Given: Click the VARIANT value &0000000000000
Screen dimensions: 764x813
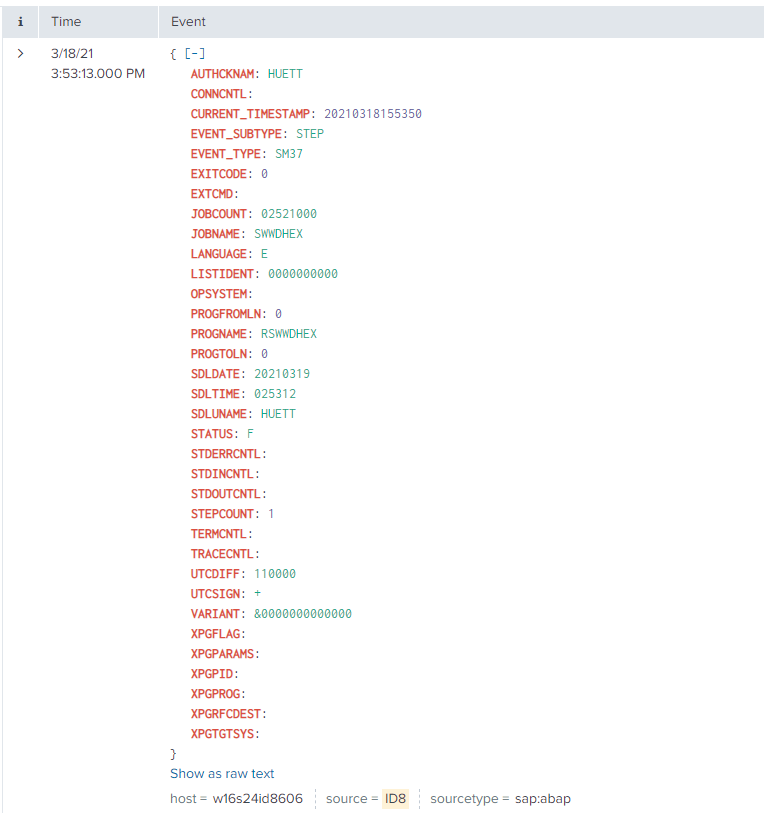Looking at the screenshot, I should click(302, 614).
